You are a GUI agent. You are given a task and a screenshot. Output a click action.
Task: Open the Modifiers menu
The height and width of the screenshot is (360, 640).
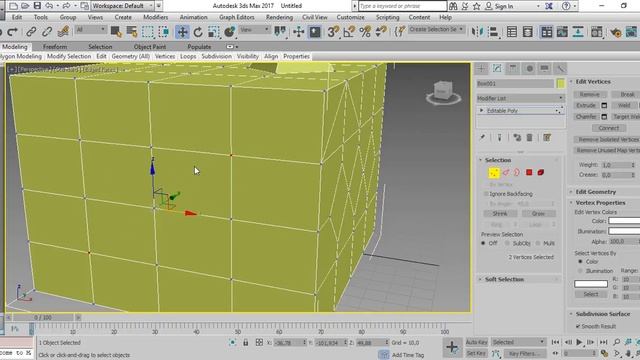click(156, 17)
